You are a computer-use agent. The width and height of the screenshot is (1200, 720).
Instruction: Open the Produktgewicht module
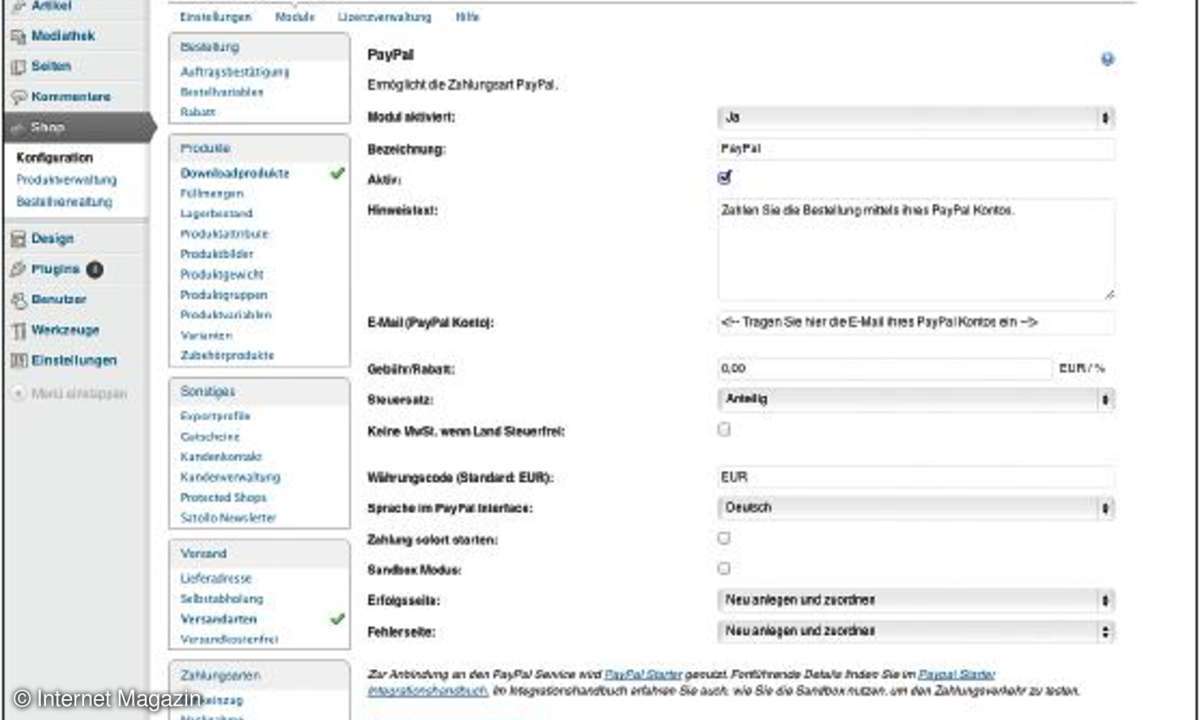[x=222, y=274]
